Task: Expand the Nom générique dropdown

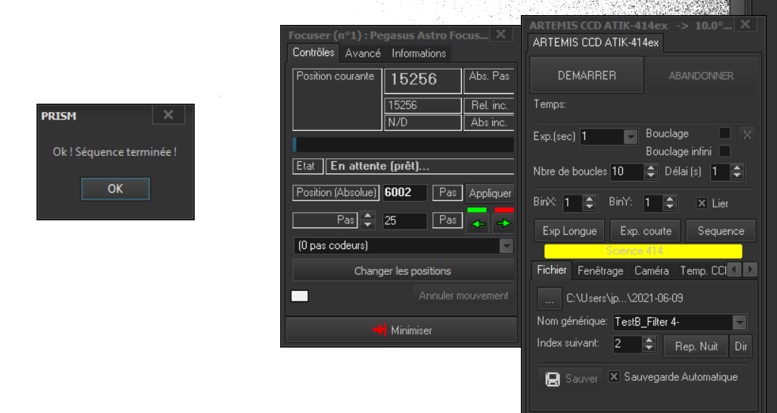Action: pos(740,321)
